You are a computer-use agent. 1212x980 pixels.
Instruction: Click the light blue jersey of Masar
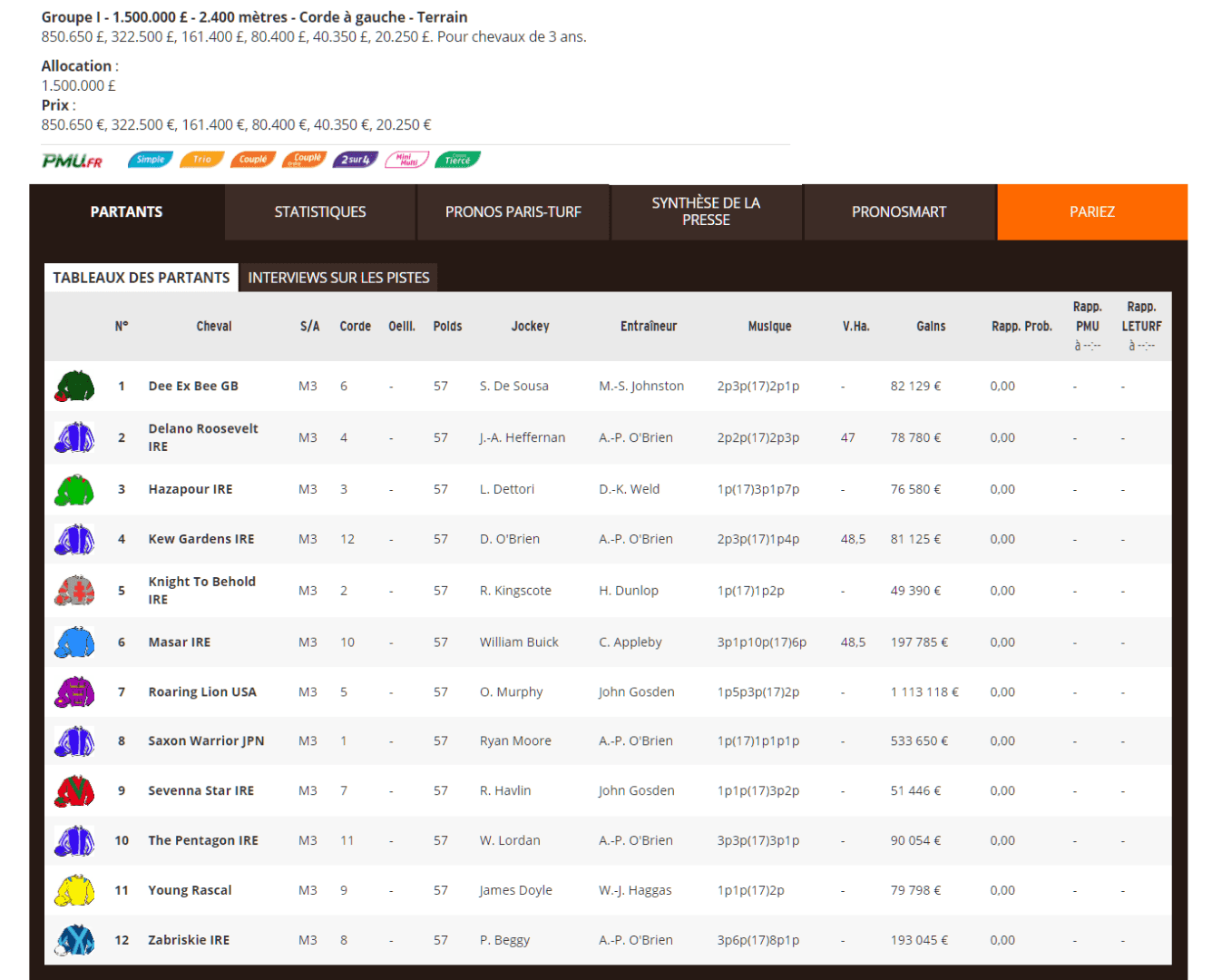74,642
